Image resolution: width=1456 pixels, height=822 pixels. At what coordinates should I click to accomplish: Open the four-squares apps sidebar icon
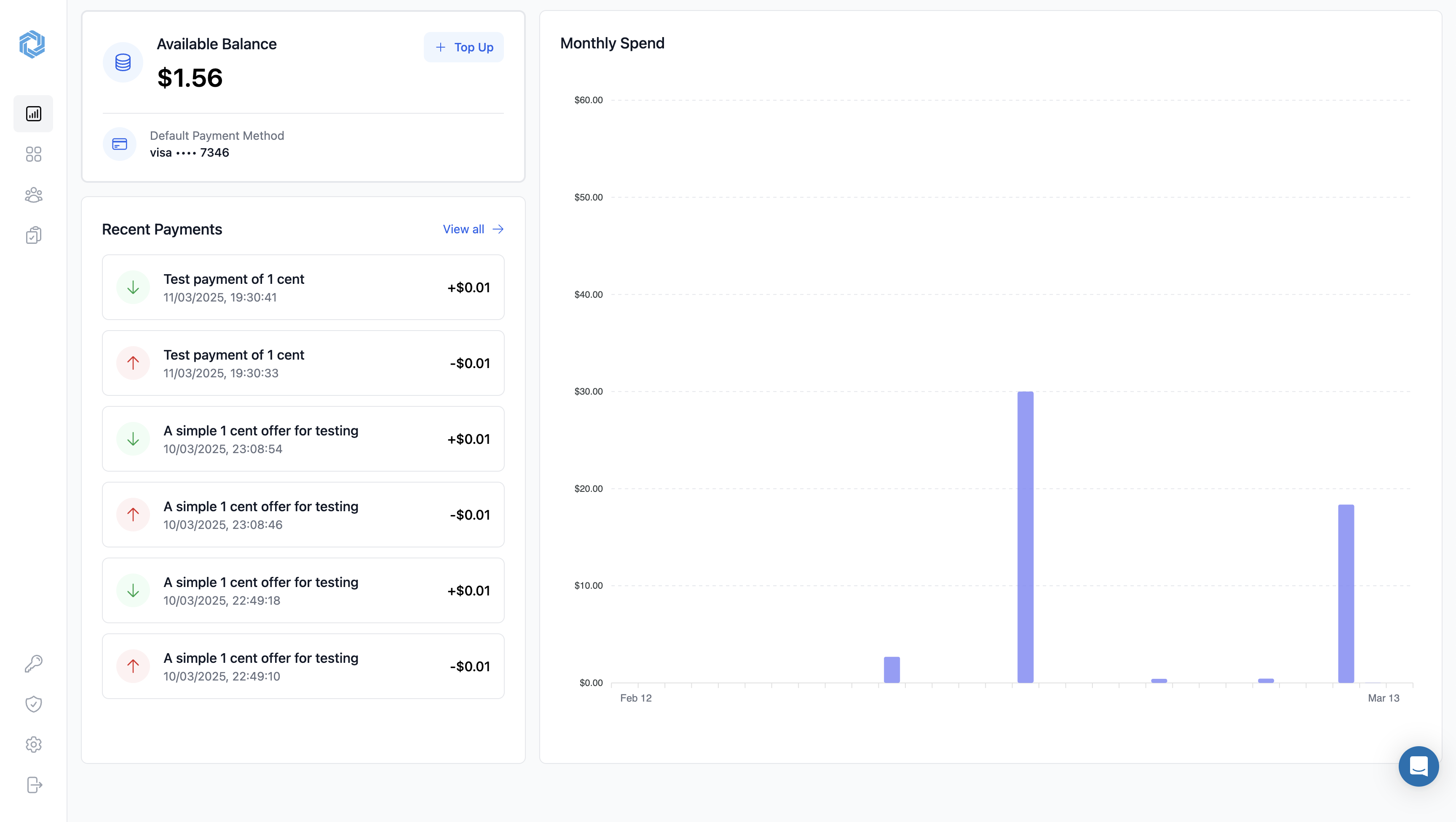coord(33,154)
